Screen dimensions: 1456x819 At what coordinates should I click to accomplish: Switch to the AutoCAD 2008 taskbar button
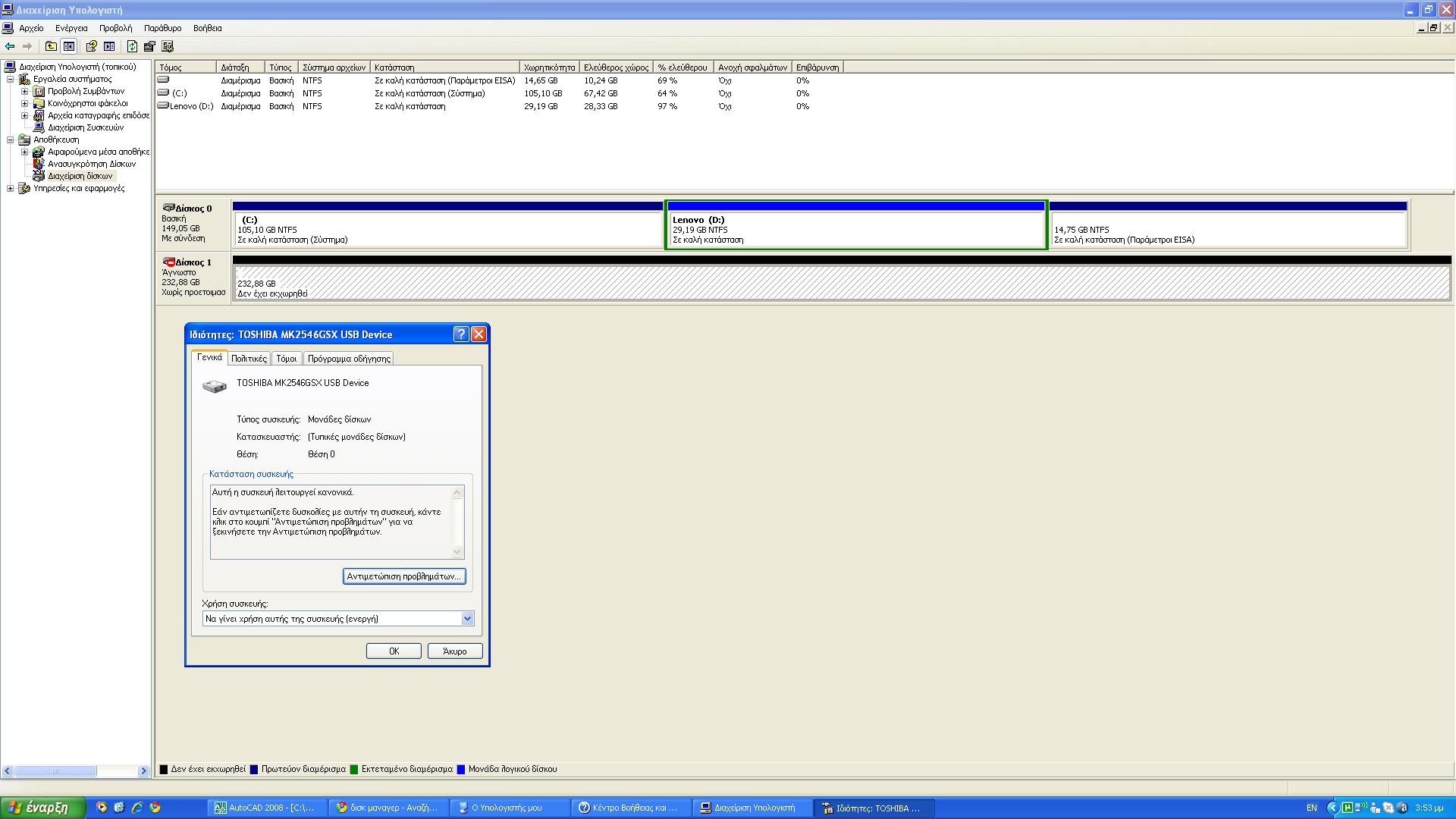[x=269, y=808]
